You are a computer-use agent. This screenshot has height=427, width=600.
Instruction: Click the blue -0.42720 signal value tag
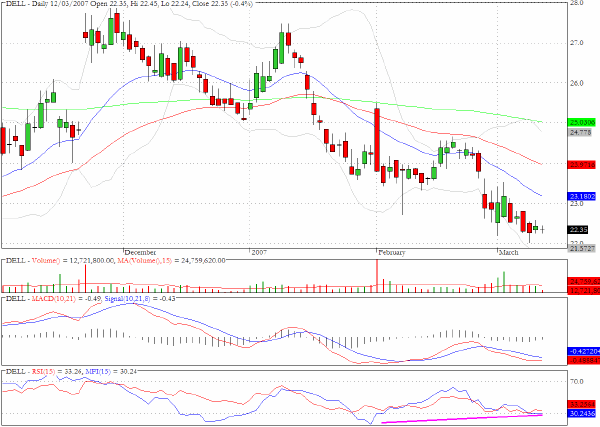point(584,351)
